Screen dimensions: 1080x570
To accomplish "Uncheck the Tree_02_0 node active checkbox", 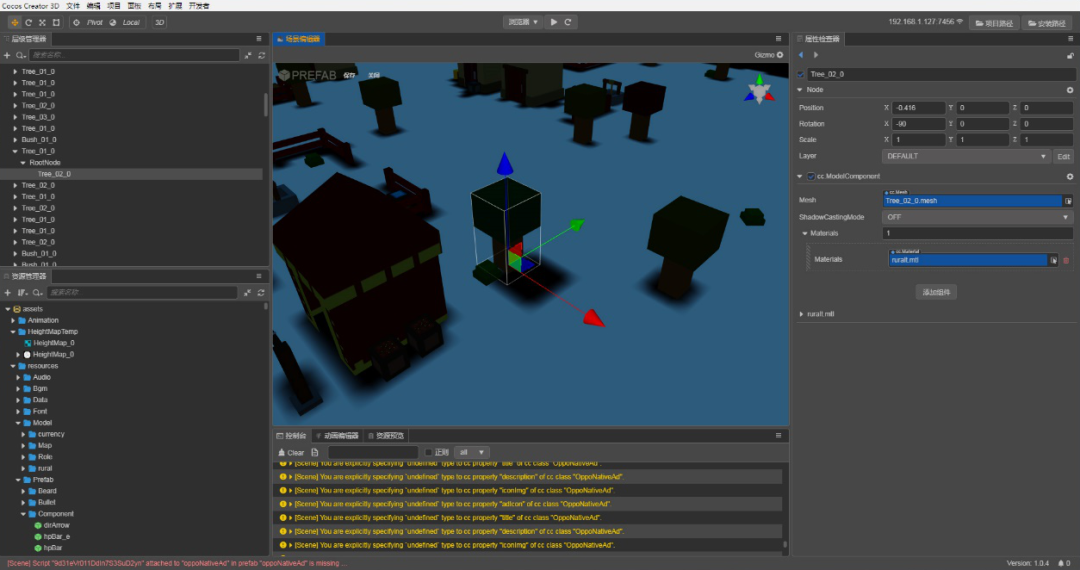I will pos(800,74).
